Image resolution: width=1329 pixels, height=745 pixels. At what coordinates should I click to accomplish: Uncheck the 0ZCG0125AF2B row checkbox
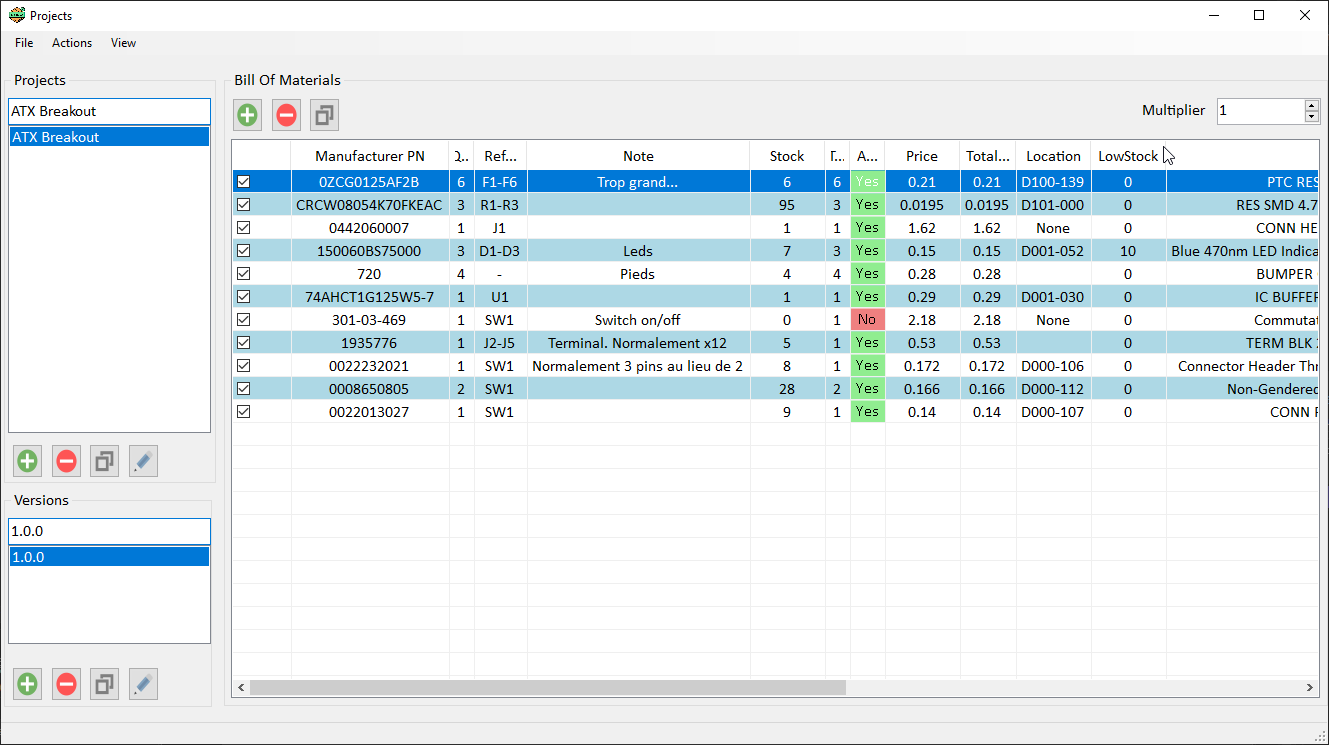coord(243,182)
